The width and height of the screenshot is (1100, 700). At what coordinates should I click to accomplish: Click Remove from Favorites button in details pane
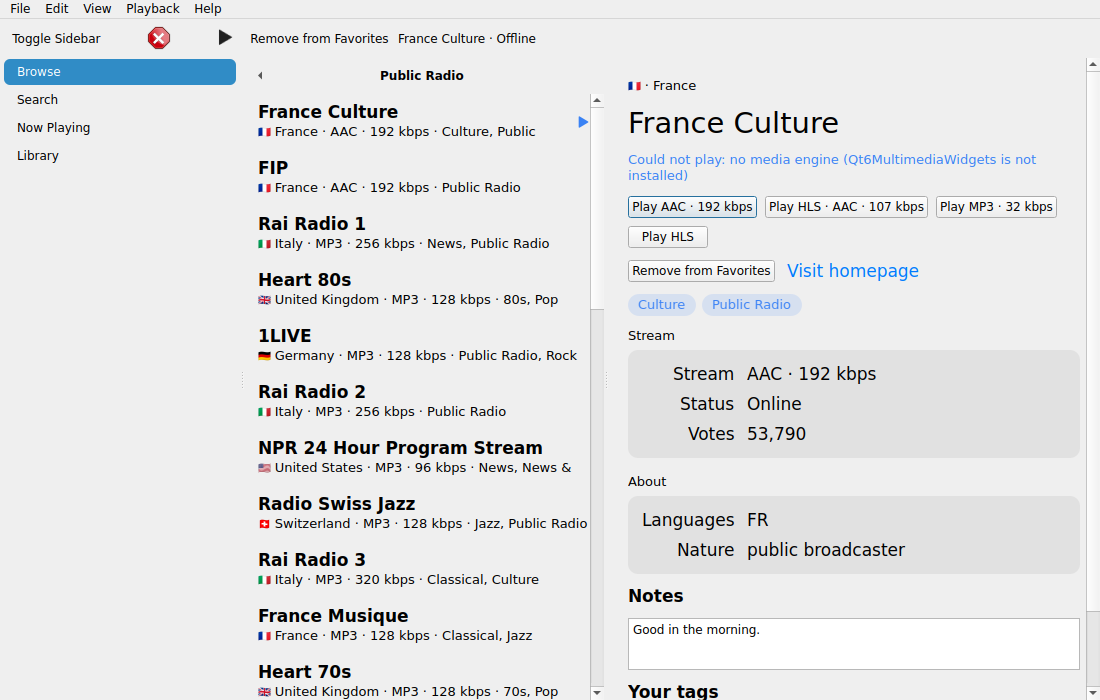(x=702, y=271)
